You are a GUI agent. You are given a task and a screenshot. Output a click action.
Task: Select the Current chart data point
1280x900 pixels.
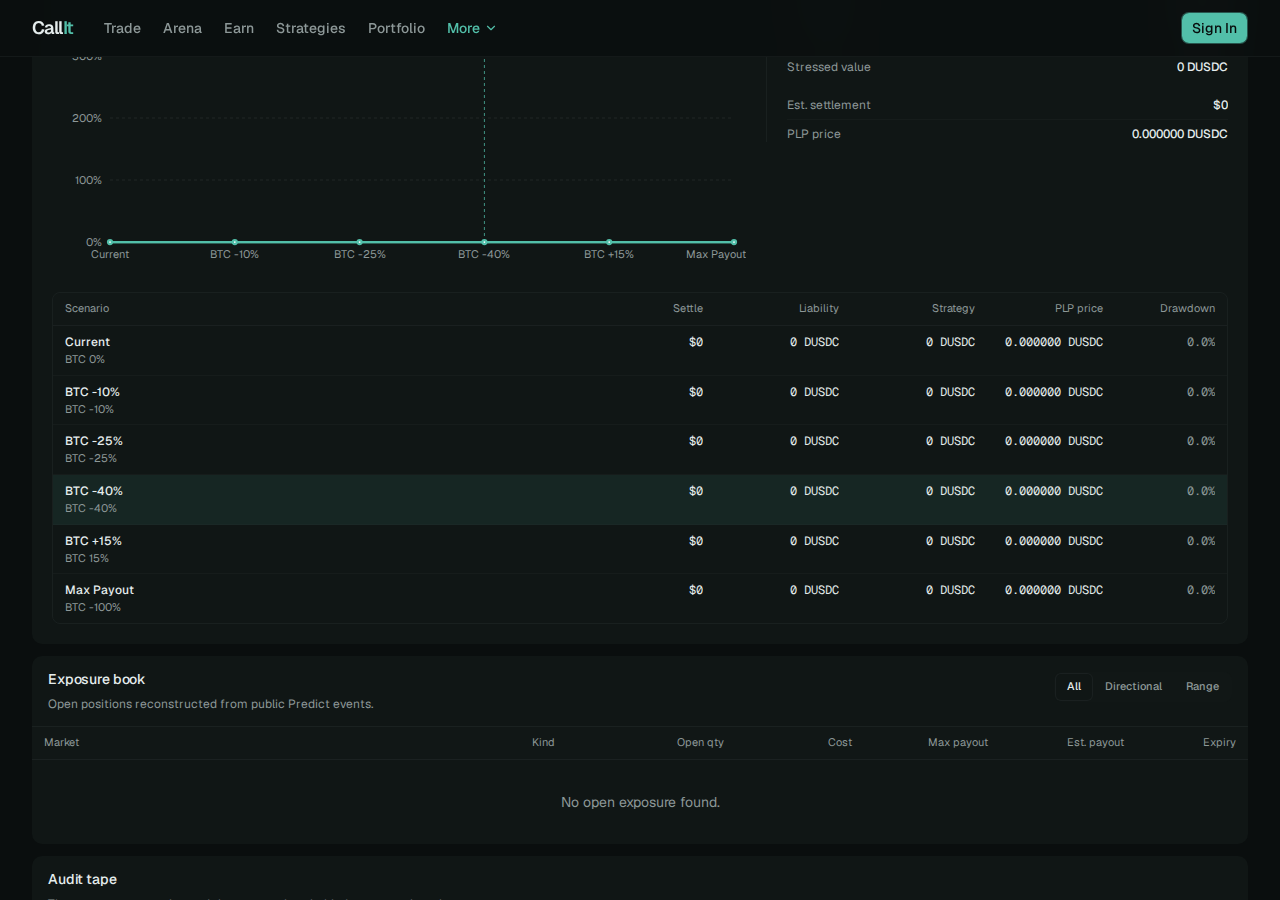[x=110, y=242]
